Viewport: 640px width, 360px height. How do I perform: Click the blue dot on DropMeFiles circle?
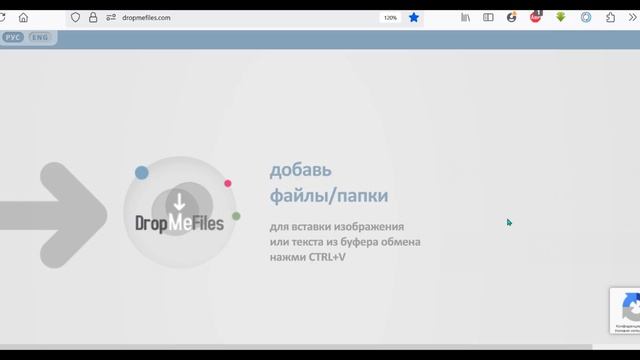click(x=142, y=173)
